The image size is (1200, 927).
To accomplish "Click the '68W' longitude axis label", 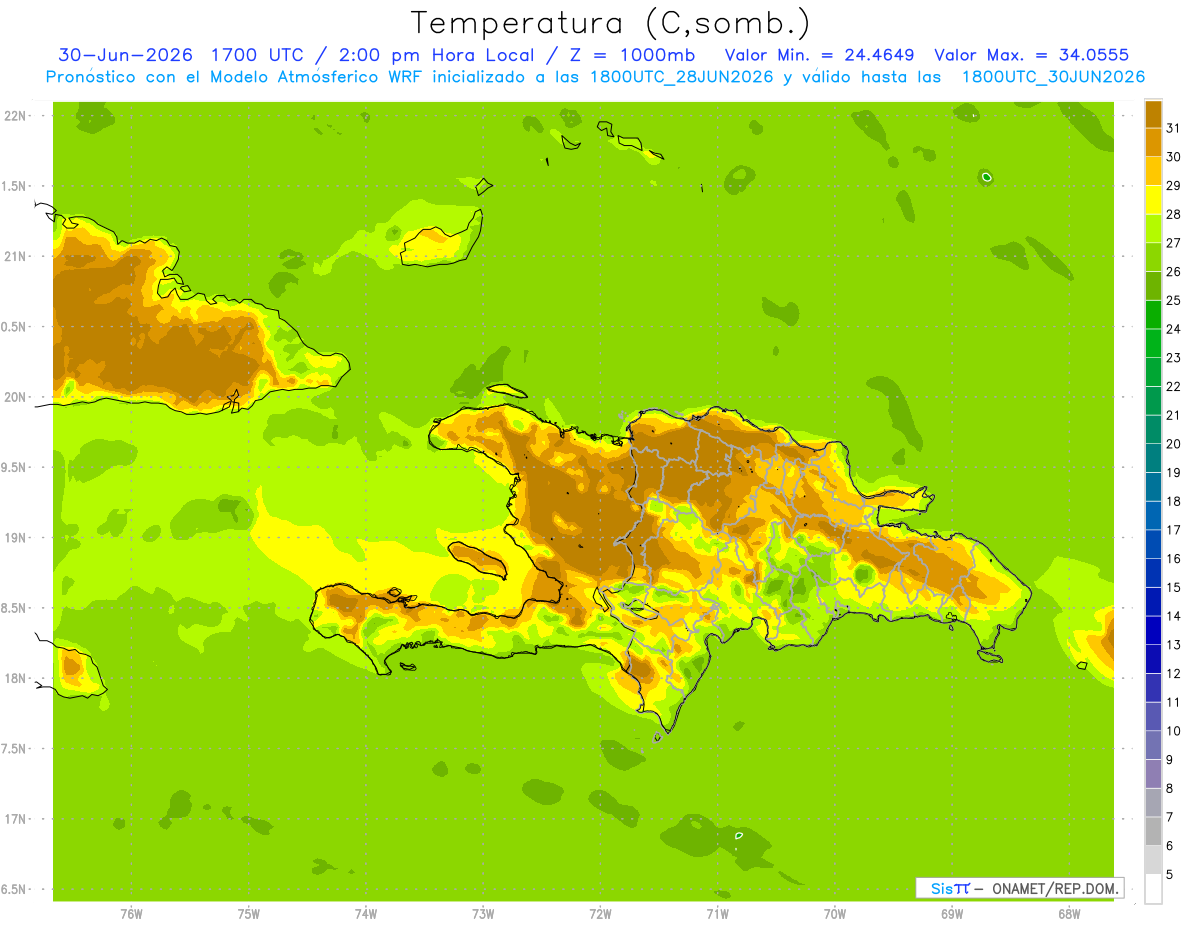I will click(1069, 914).
